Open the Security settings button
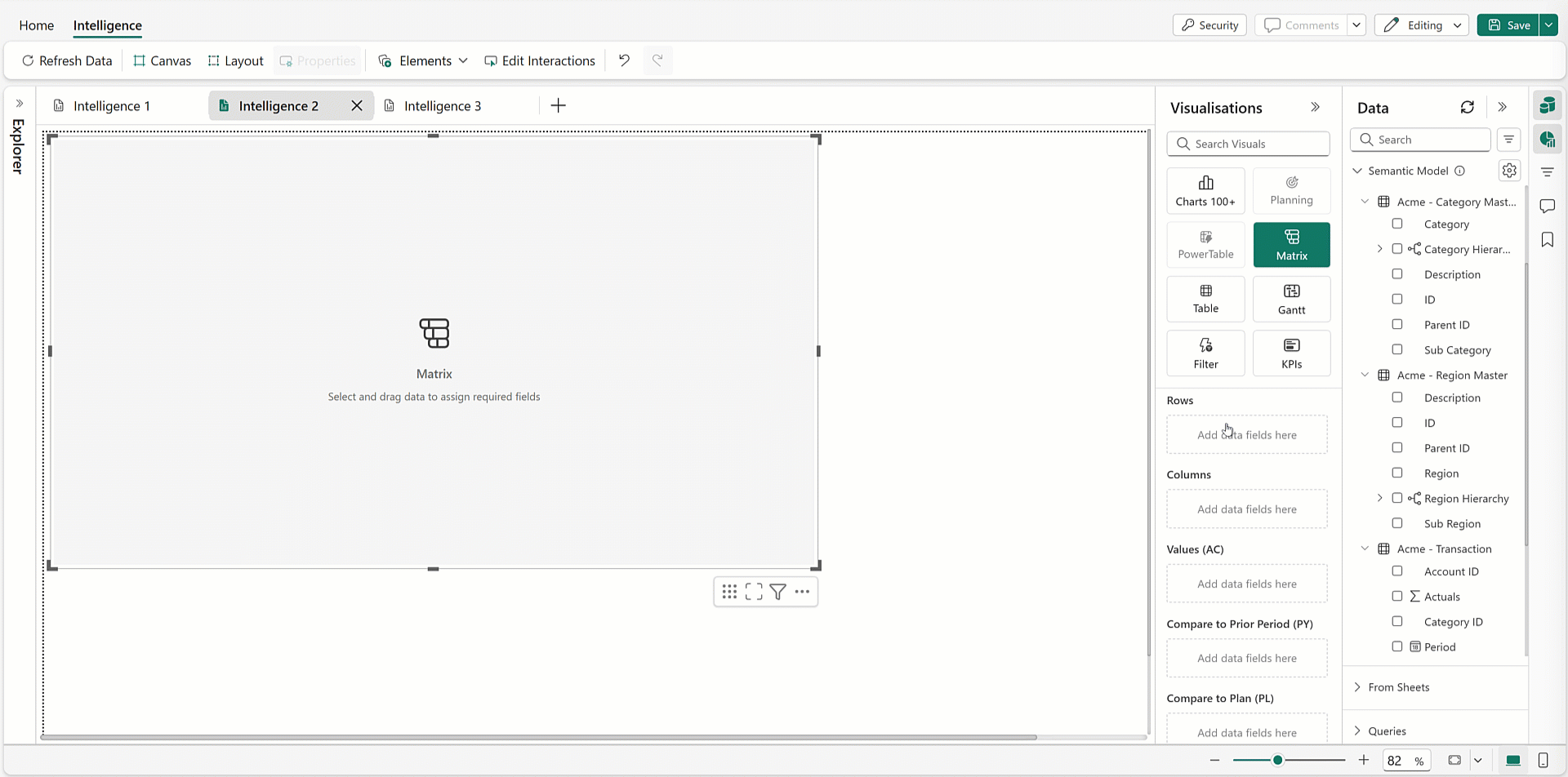 coord(1209,25)
